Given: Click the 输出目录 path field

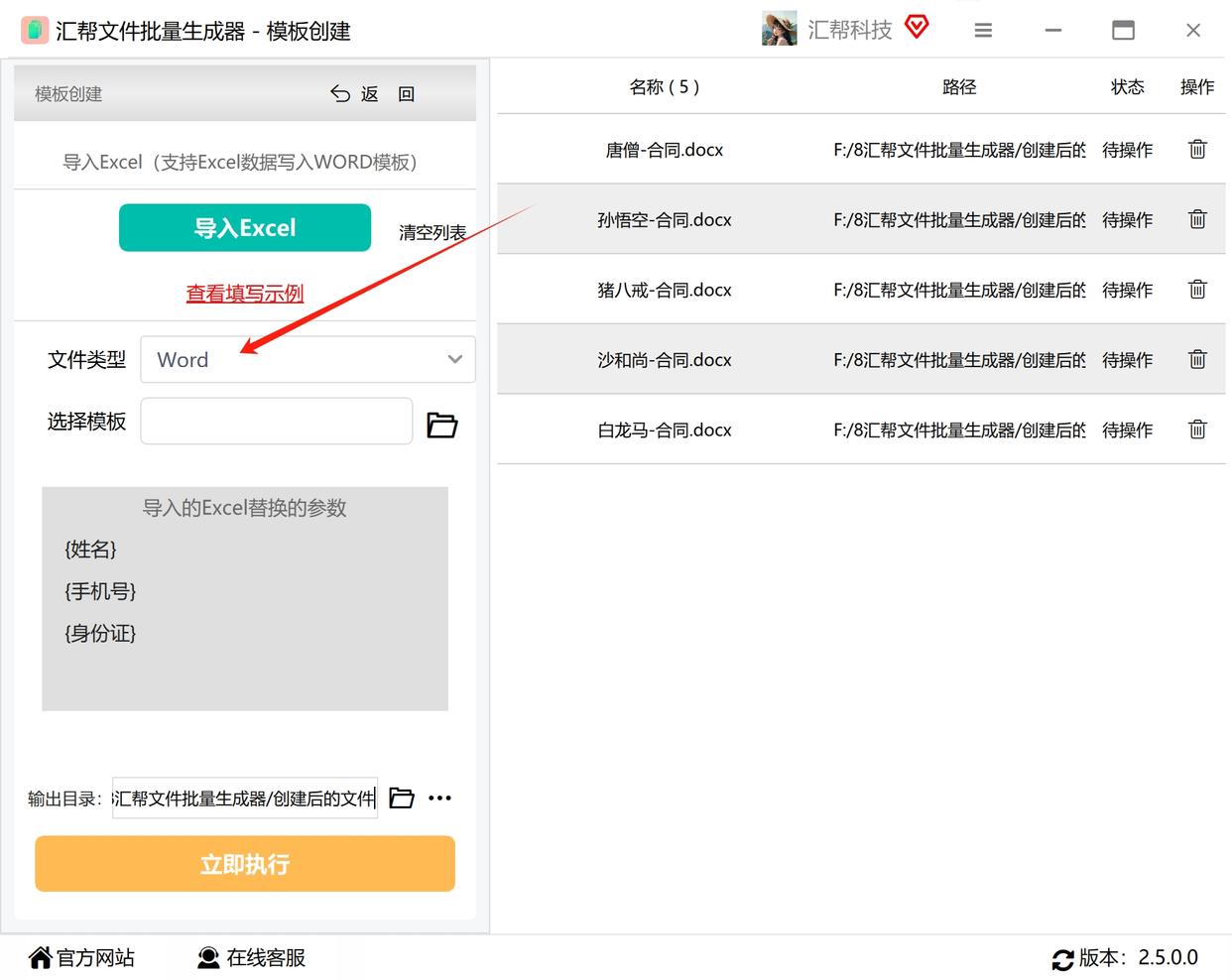Looking at the screenshot, I should click(245, 797).
